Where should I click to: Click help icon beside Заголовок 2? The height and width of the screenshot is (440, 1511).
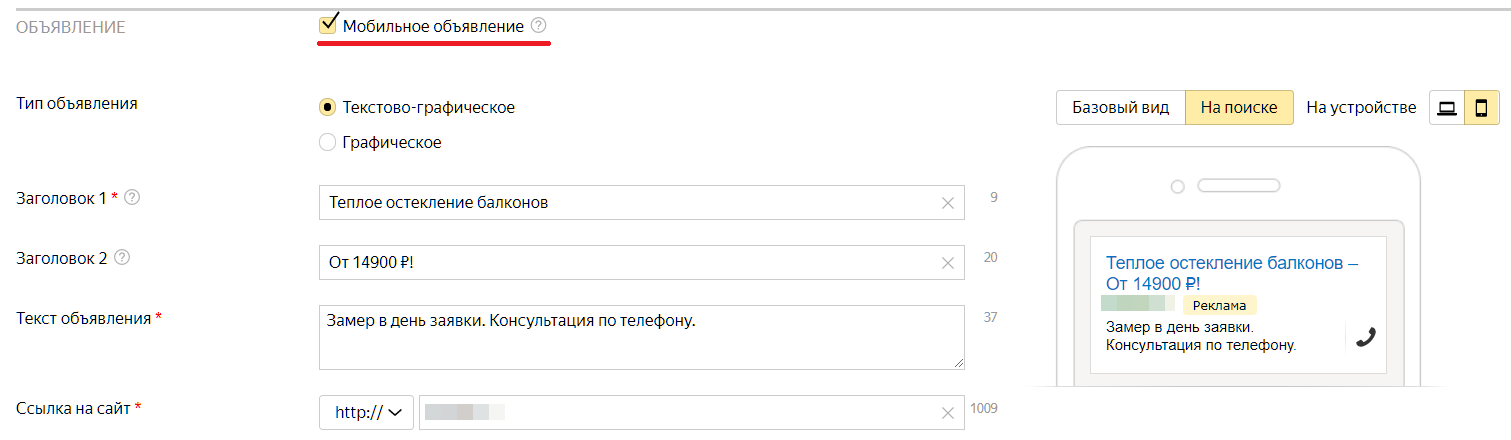tap(122, 258)
